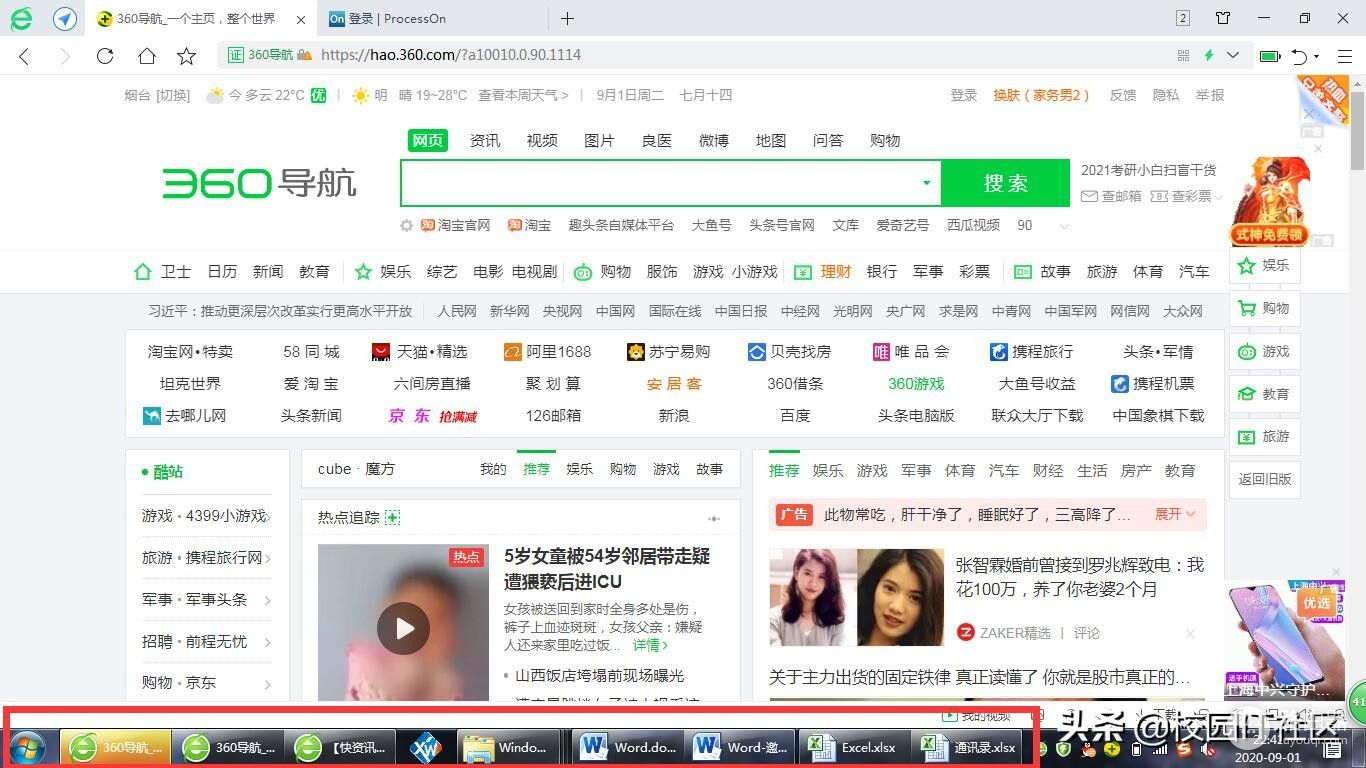This screenshot has height=768, width=1366.
Task: Open the 5岁女童 news headline
Action: coord(607,569)
